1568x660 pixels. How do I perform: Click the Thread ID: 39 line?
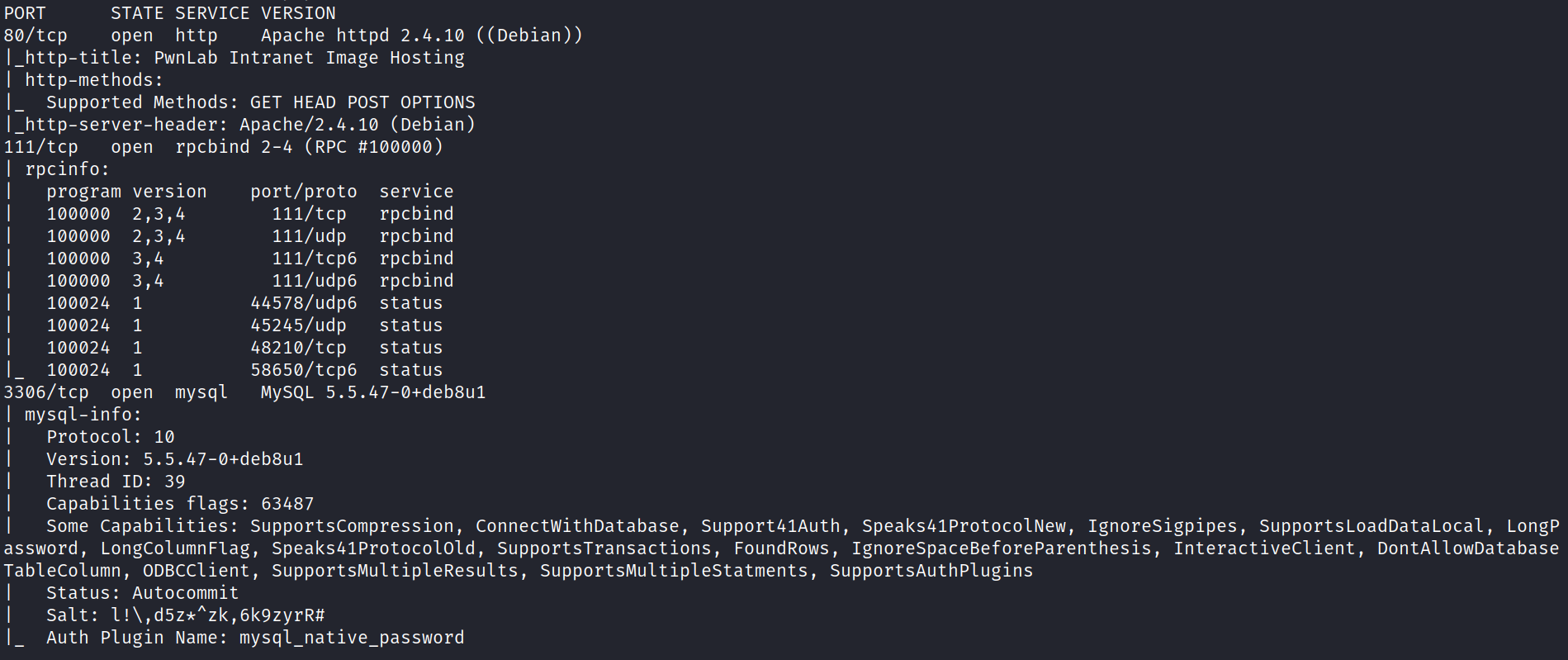pos(116,482)
